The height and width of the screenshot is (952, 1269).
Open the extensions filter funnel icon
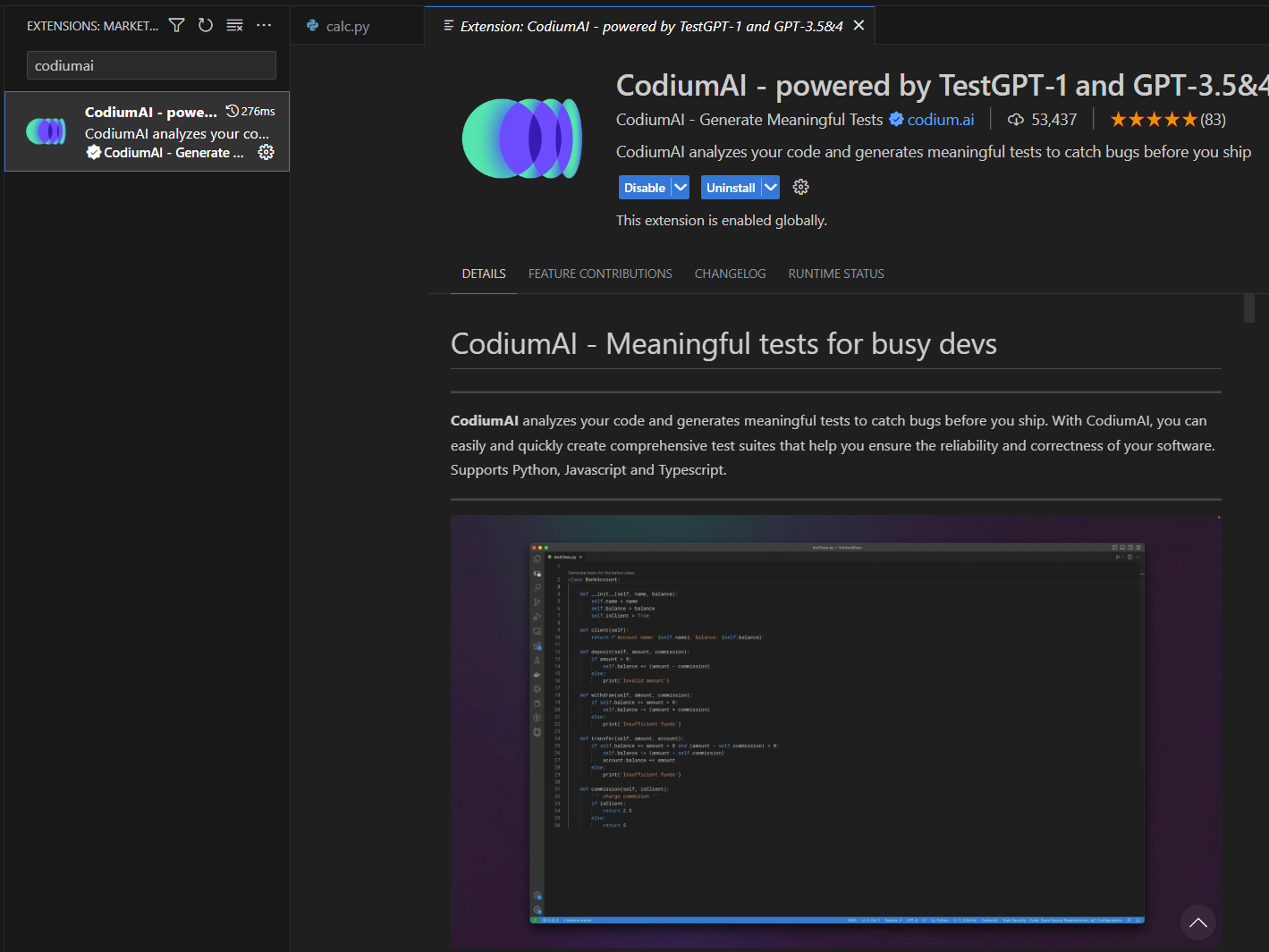pyautogui.click(x=177, y=25)
